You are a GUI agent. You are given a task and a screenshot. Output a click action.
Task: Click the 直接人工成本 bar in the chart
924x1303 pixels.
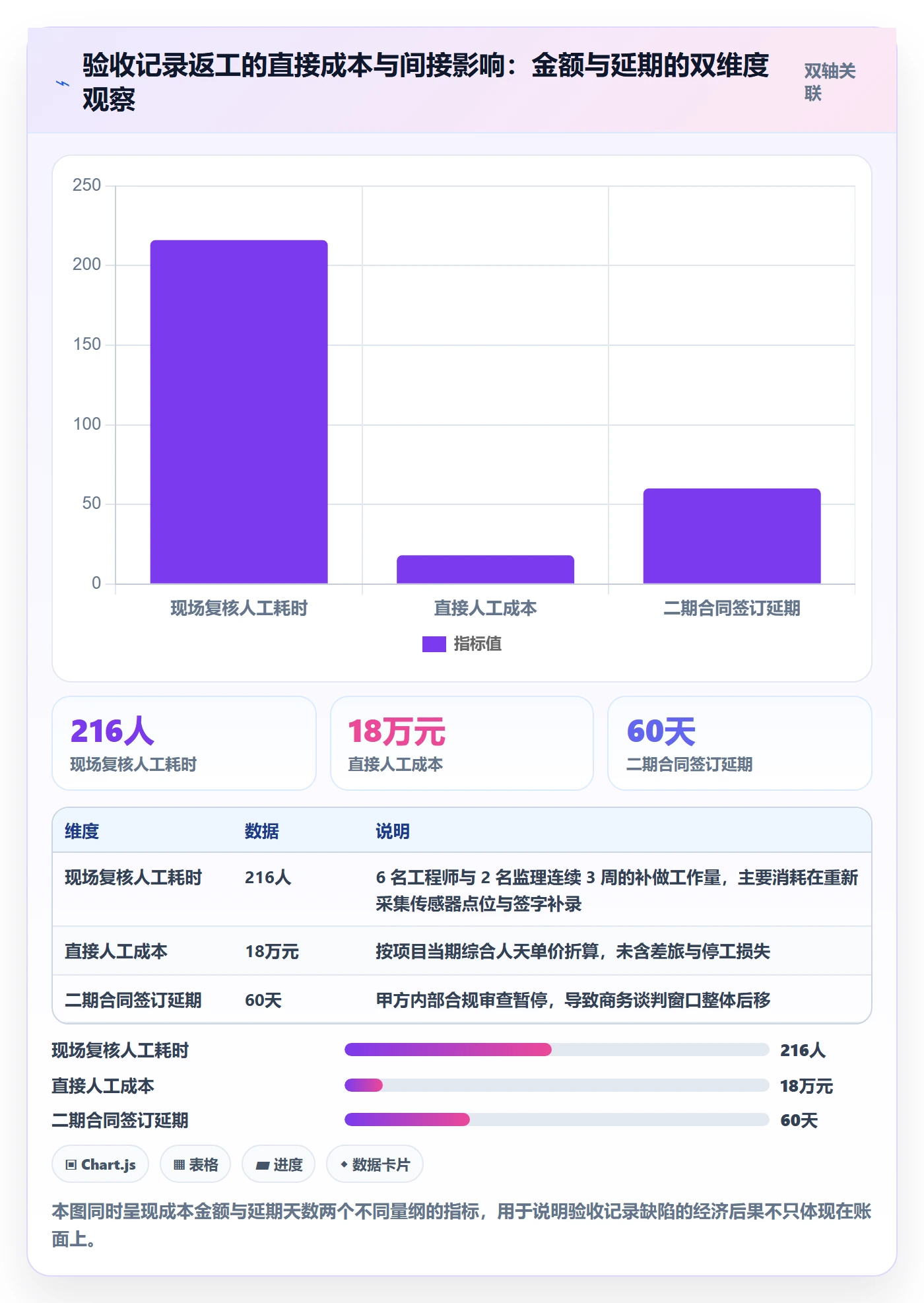(485, 569)
